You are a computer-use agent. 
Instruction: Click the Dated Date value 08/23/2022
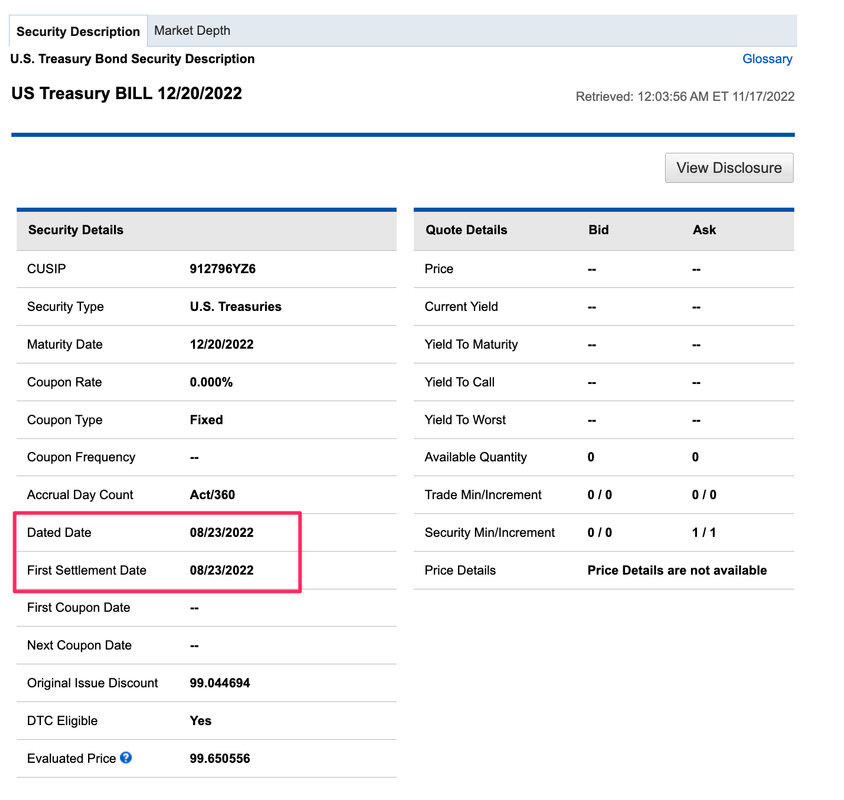(221, 532)
